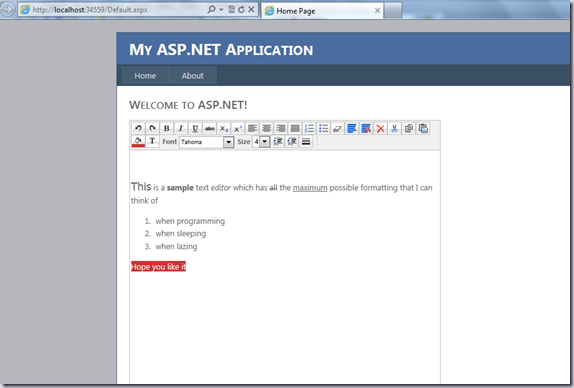Toggle Italic formatting
The image size is (574, 388).
(181, 128)
